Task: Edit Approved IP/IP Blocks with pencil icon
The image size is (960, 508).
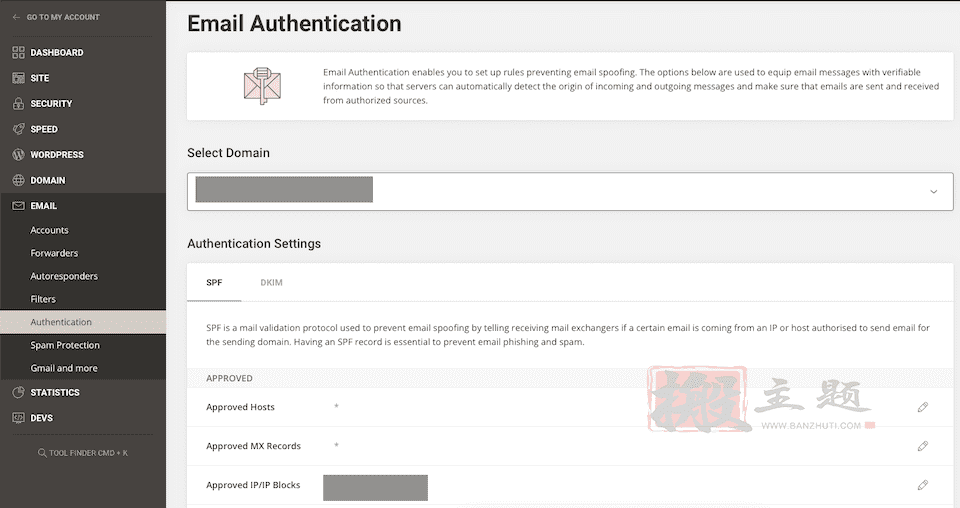Action: point(923,485)
